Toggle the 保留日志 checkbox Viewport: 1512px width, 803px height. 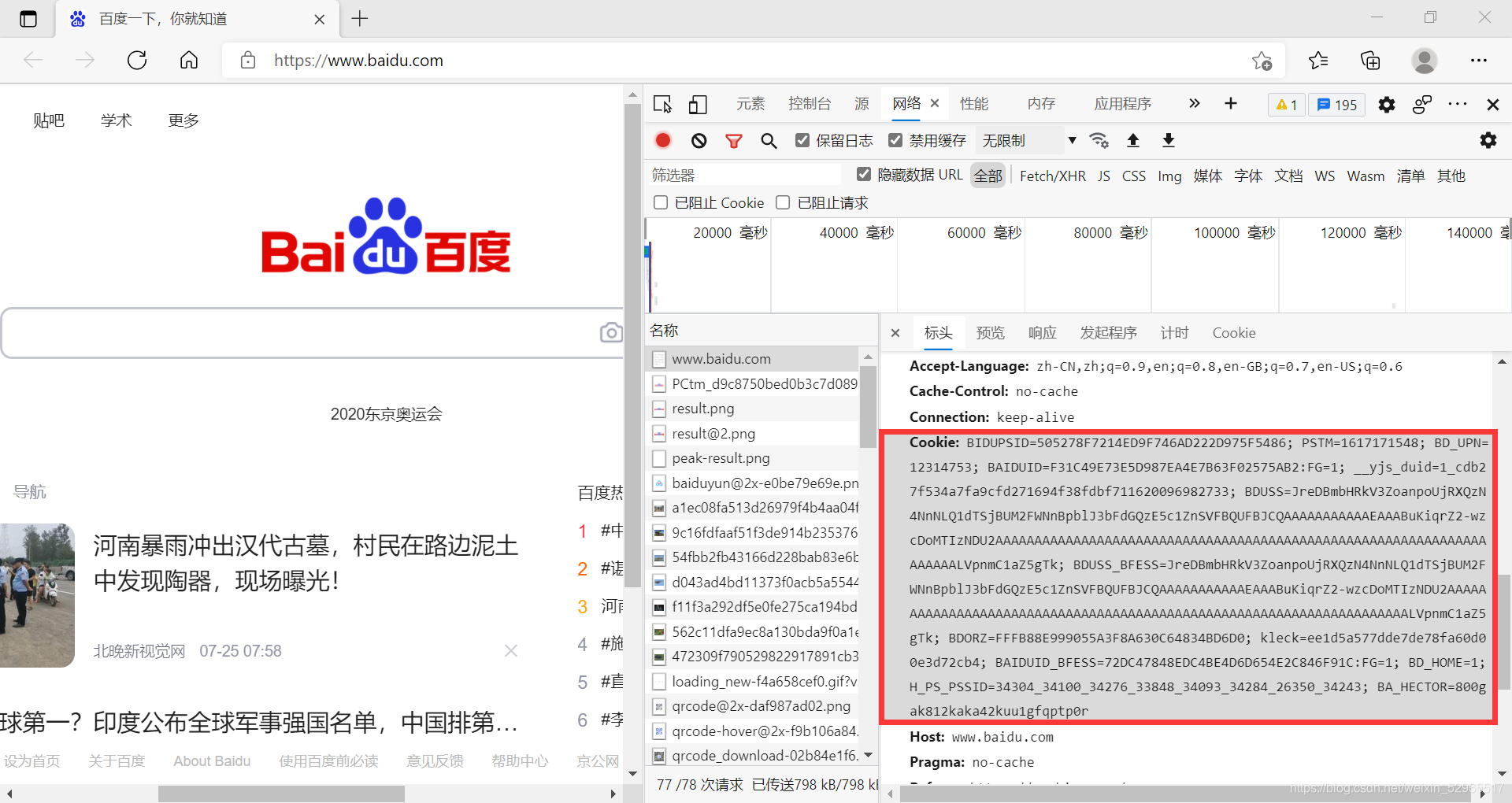802,140
